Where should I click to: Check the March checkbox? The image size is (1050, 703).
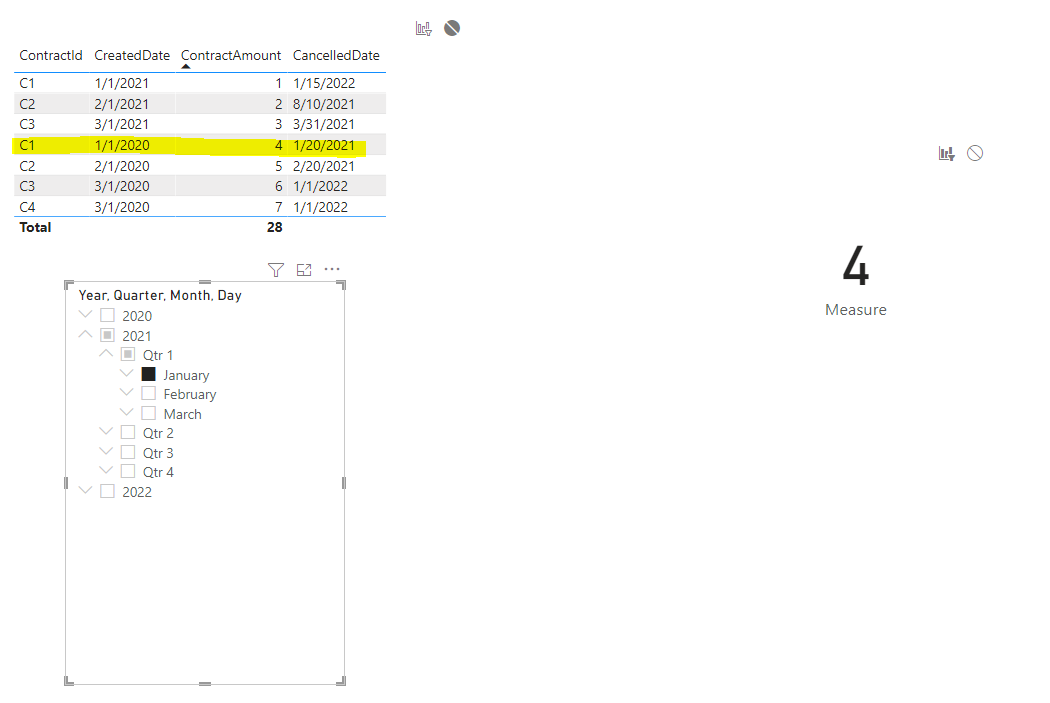click(x=149, y=413)
